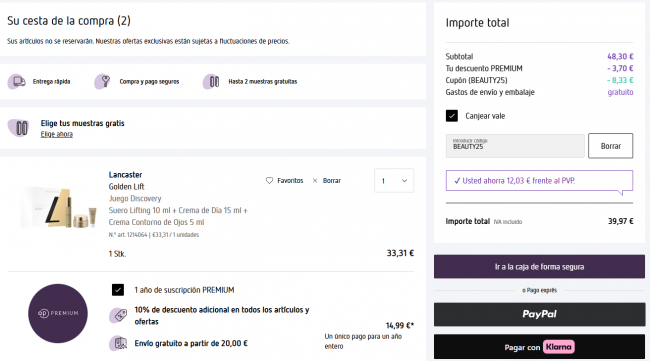
Task: Click Hasta 2 muestras gratuitas text
Action: (x=263, y=82)
